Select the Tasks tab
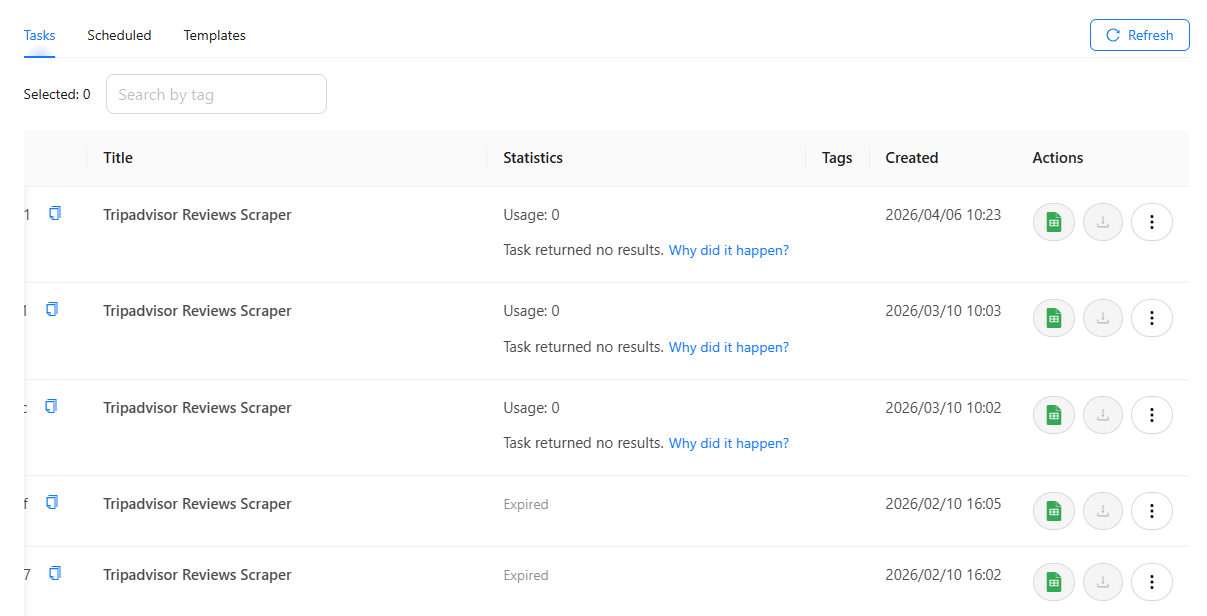Viewport: 1207px width, 616px height. (x=39, y=35)
